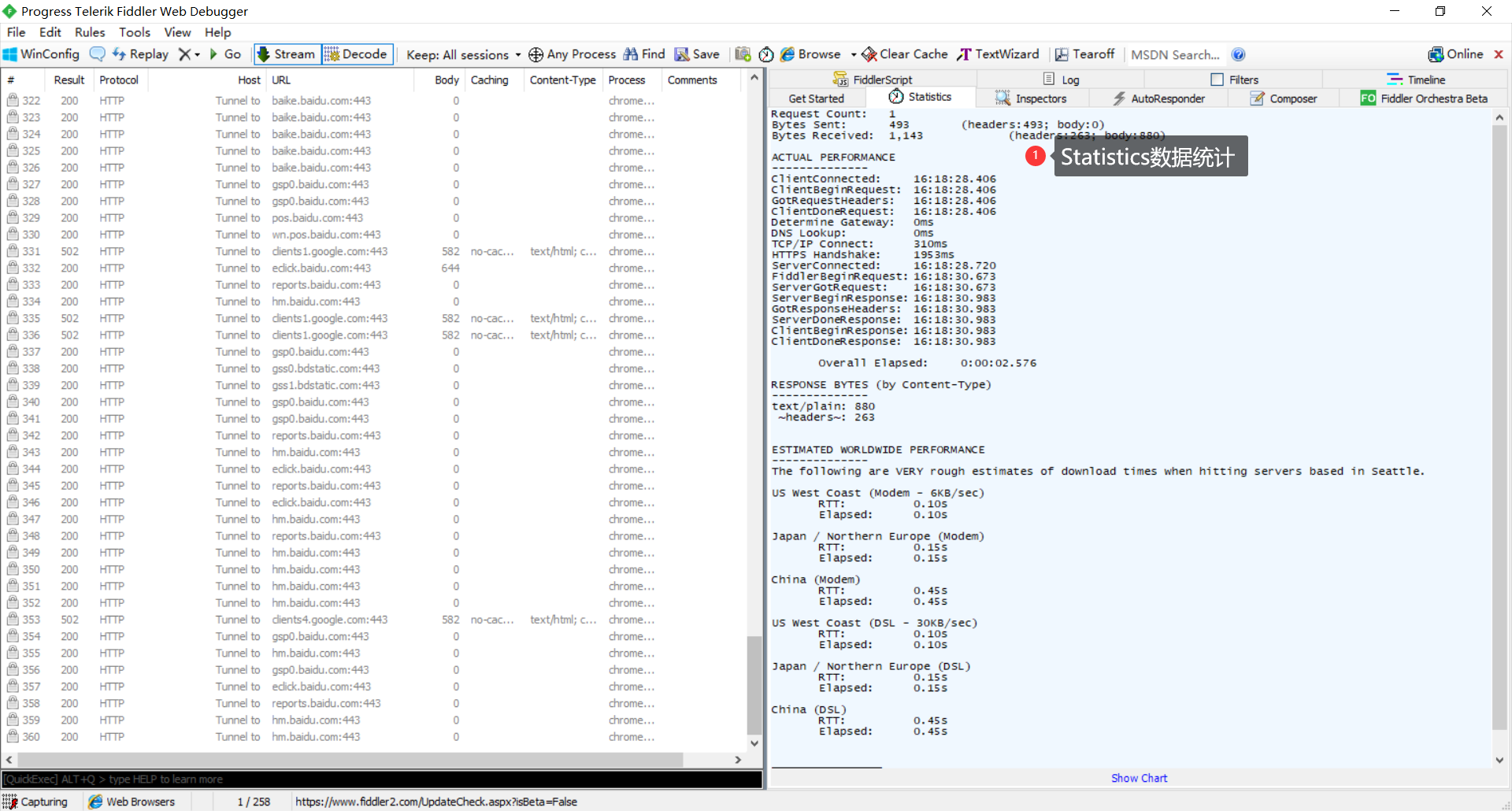The image size is (1512, 811).
Task: Open the Tools menu
Action: tap(135, 32)
